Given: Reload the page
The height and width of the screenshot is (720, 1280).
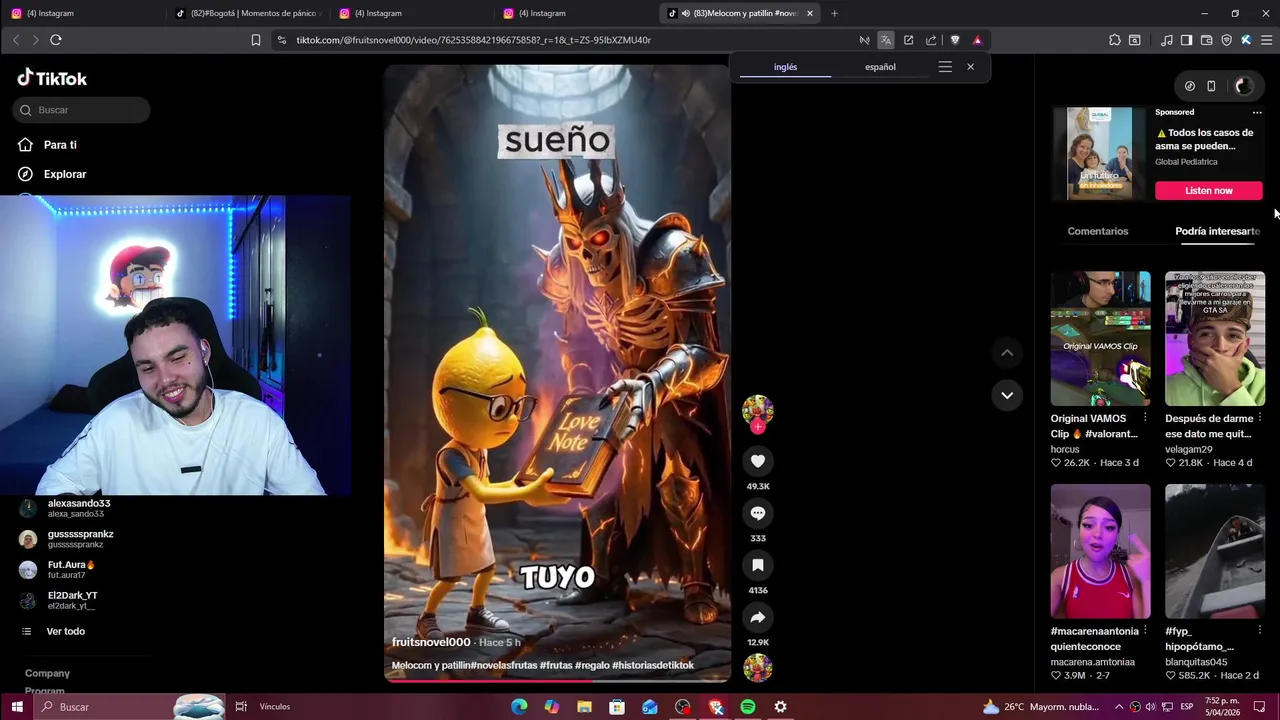Looking at the screenshot, I should 56,40.
